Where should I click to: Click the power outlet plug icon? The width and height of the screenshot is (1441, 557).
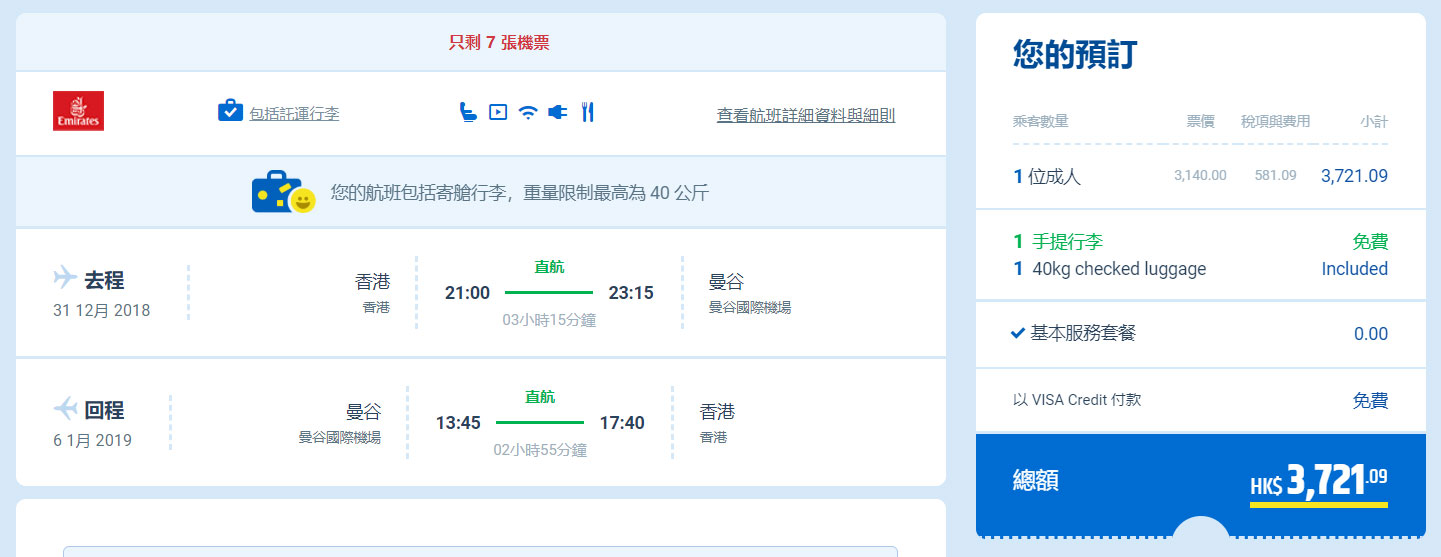(x=557, y=112)
